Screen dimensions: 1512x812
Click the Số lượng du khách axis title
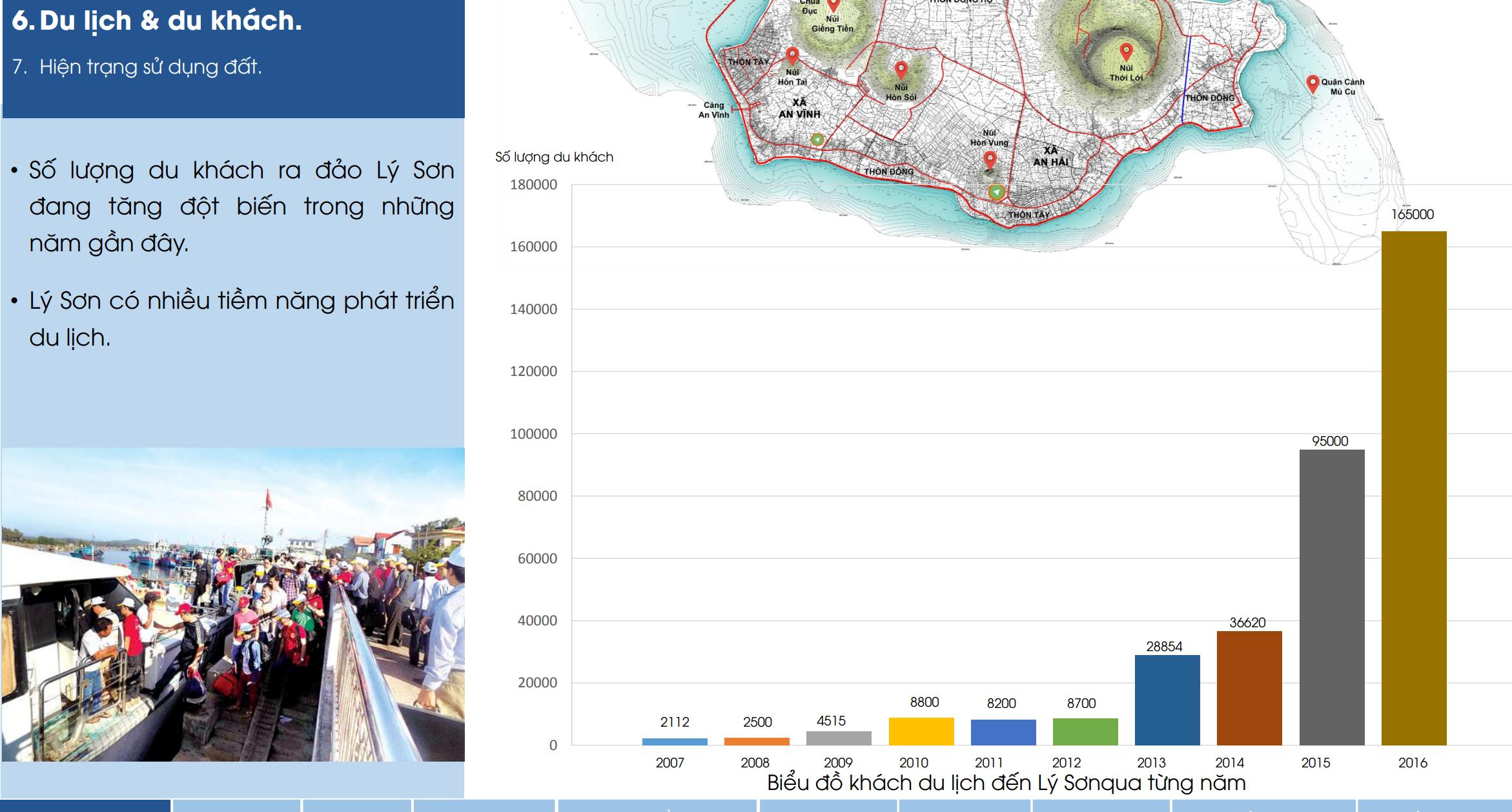(554, 157)
